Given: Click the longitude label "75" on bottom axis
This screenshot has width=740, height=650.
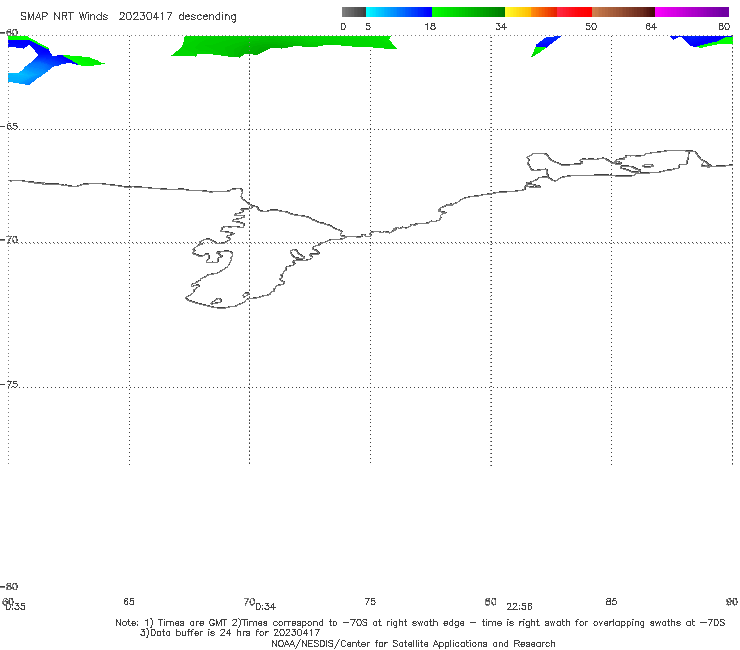Looking at the screenshot, I should [370, 602].
